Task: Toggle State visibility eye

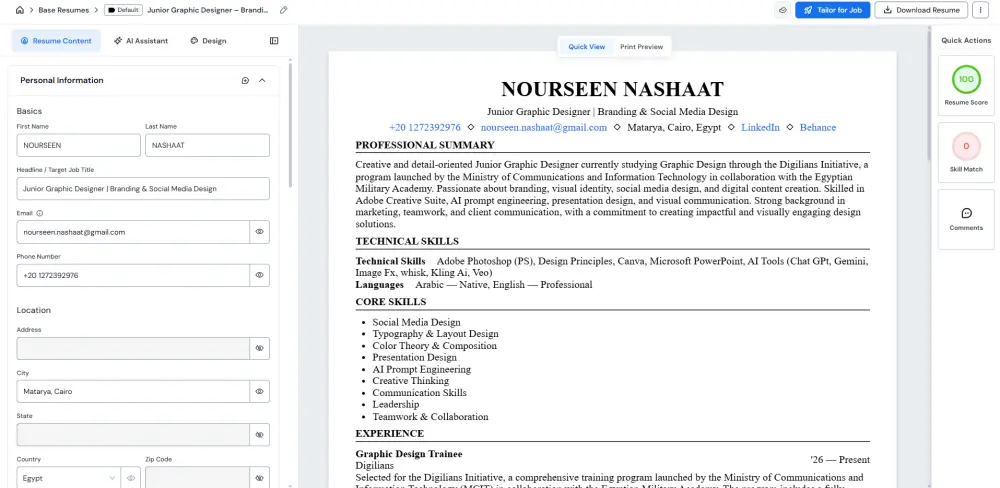Action: point(260,434)
